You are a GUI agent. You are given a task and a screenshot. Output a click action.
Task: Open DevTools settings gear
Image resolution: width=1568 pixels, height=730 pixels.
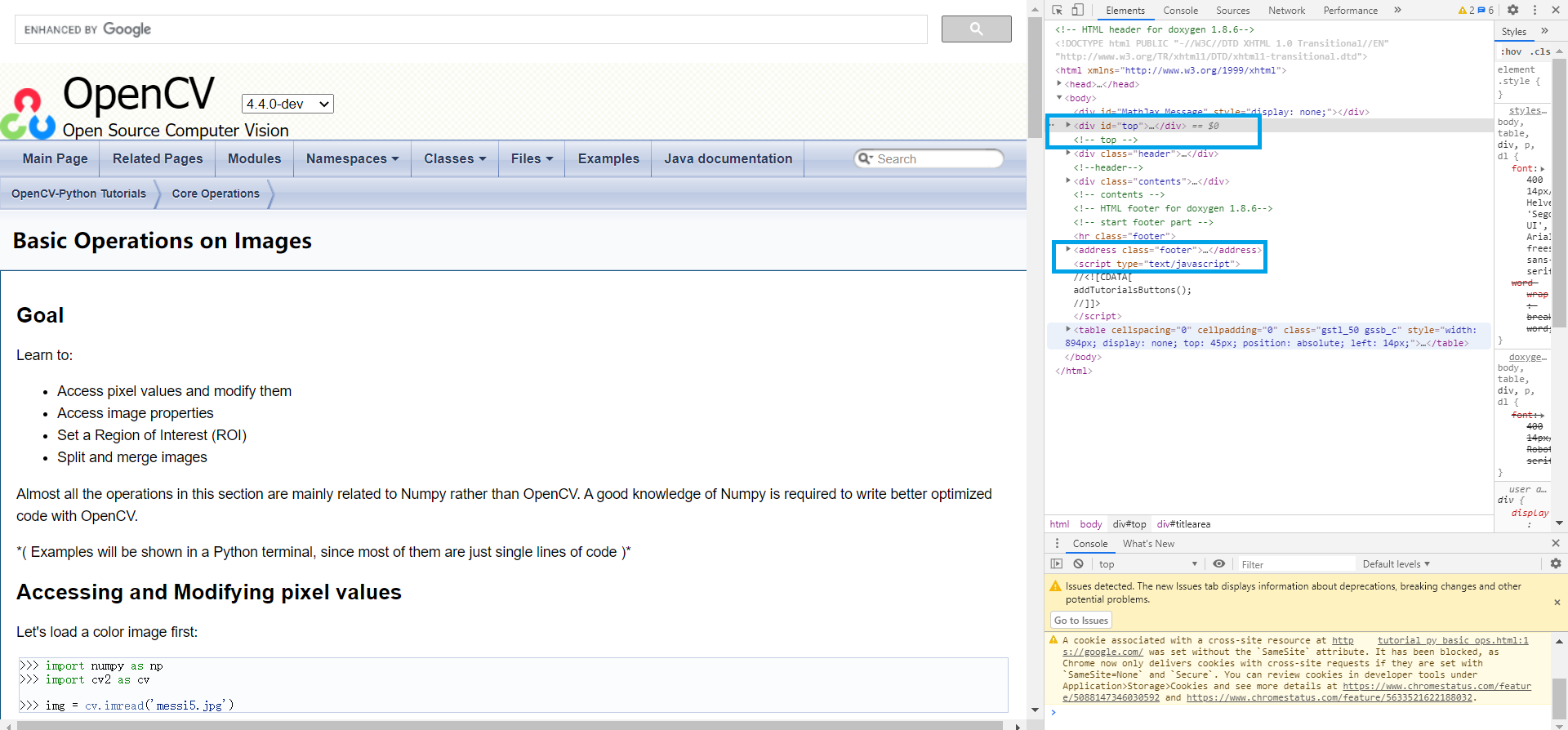[1512, 10]
